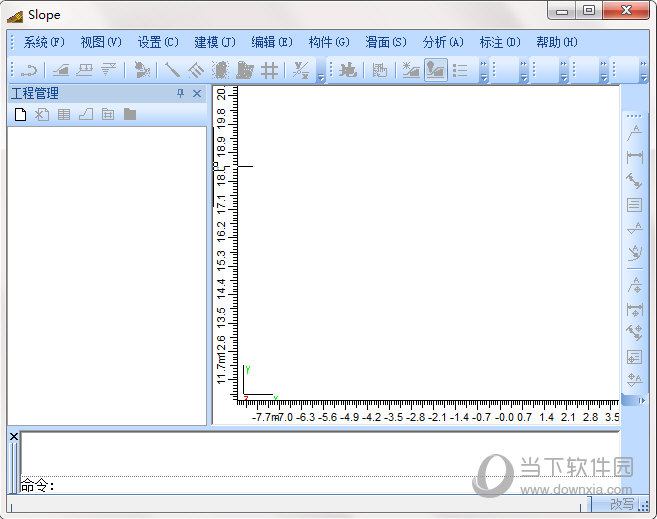
Task: Click the slope profile toolbar icon
Action: [61, 70]
